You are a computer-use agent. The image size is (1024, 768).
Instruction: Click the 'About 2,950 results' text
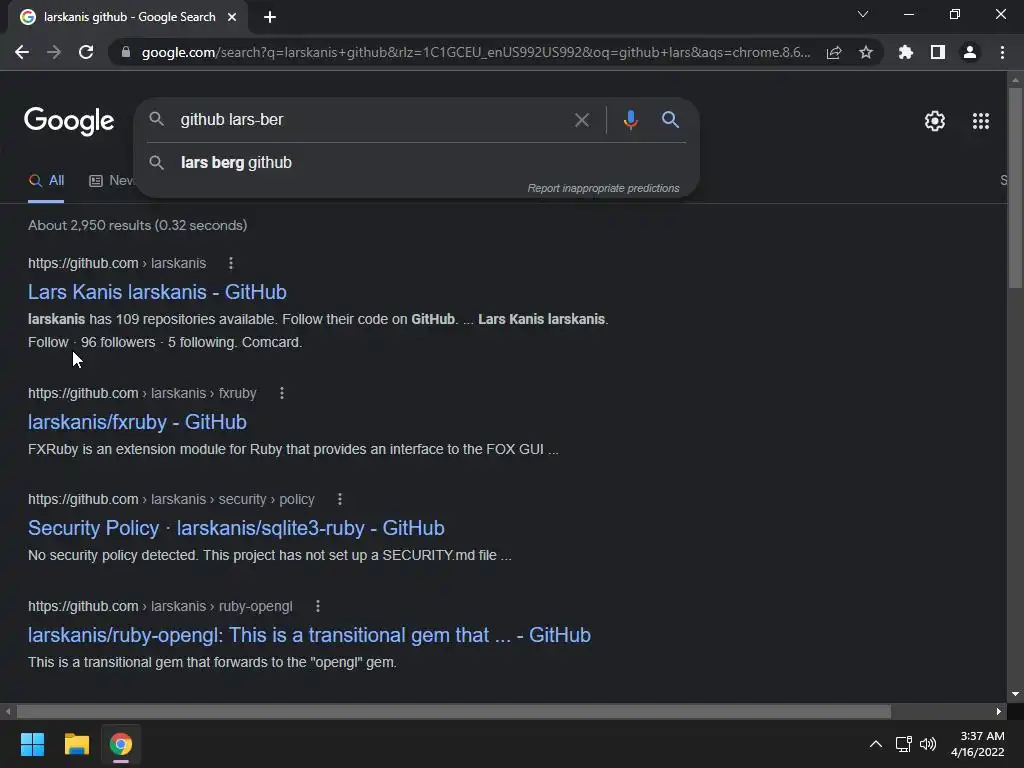pos(138,225)
